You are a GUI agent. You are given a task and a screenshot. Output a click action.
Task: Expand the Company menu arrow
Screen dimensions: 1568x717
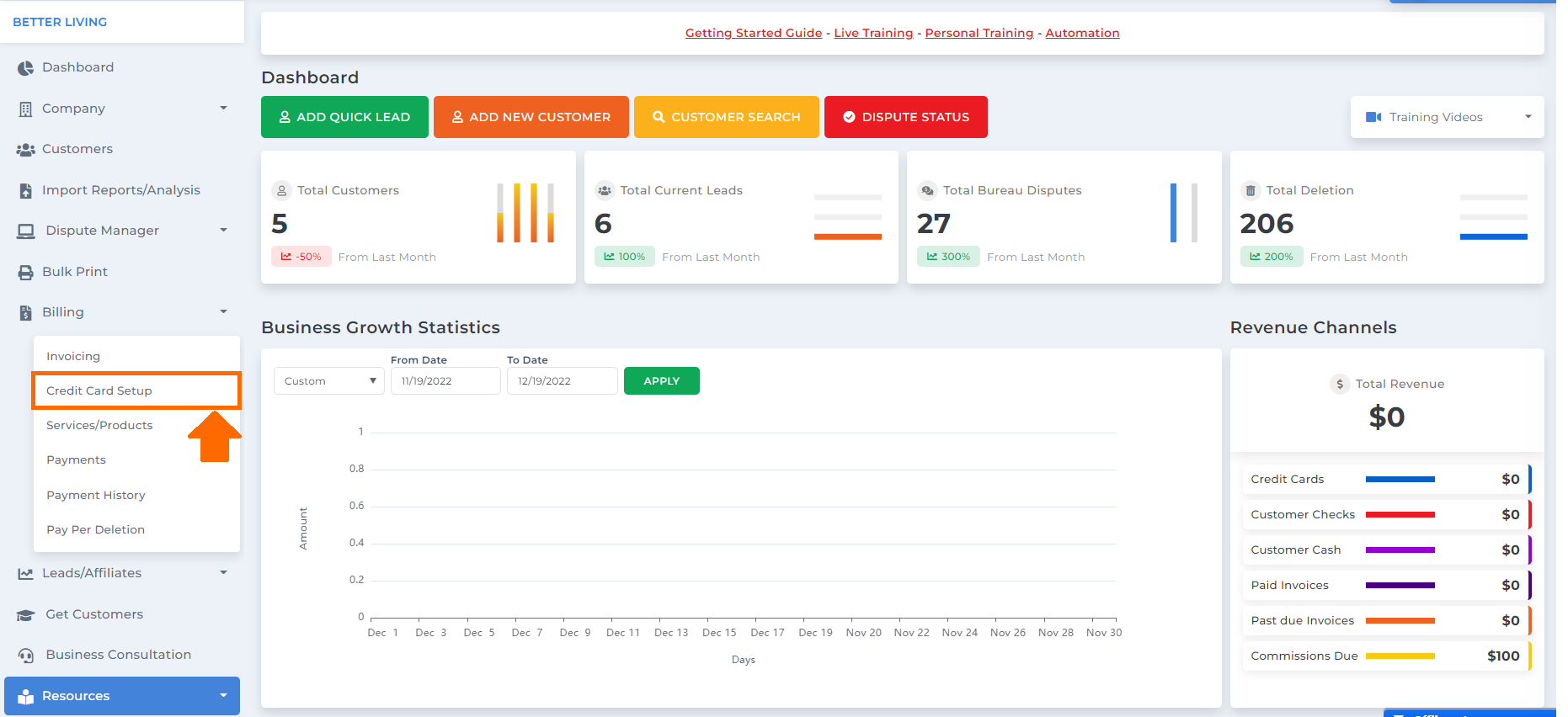[x=223, y=109]
